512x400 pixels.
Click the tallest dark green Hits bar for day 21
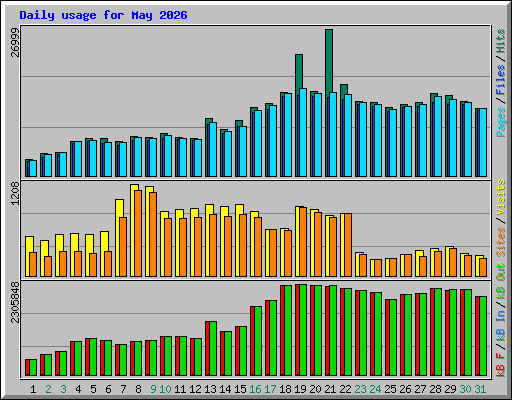click(329, 62)
